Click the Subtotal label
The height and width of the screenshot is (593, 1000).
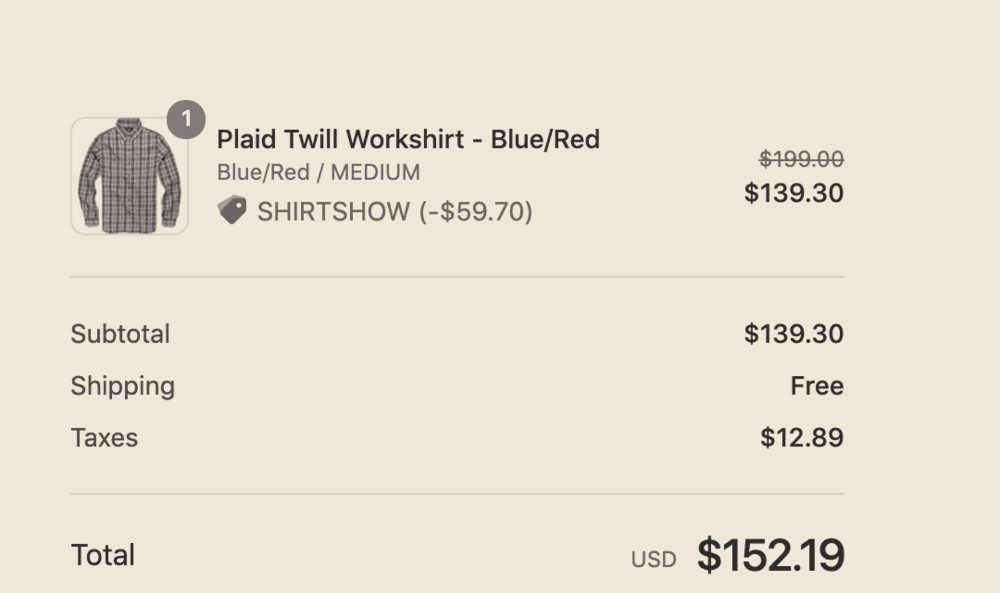120,334
